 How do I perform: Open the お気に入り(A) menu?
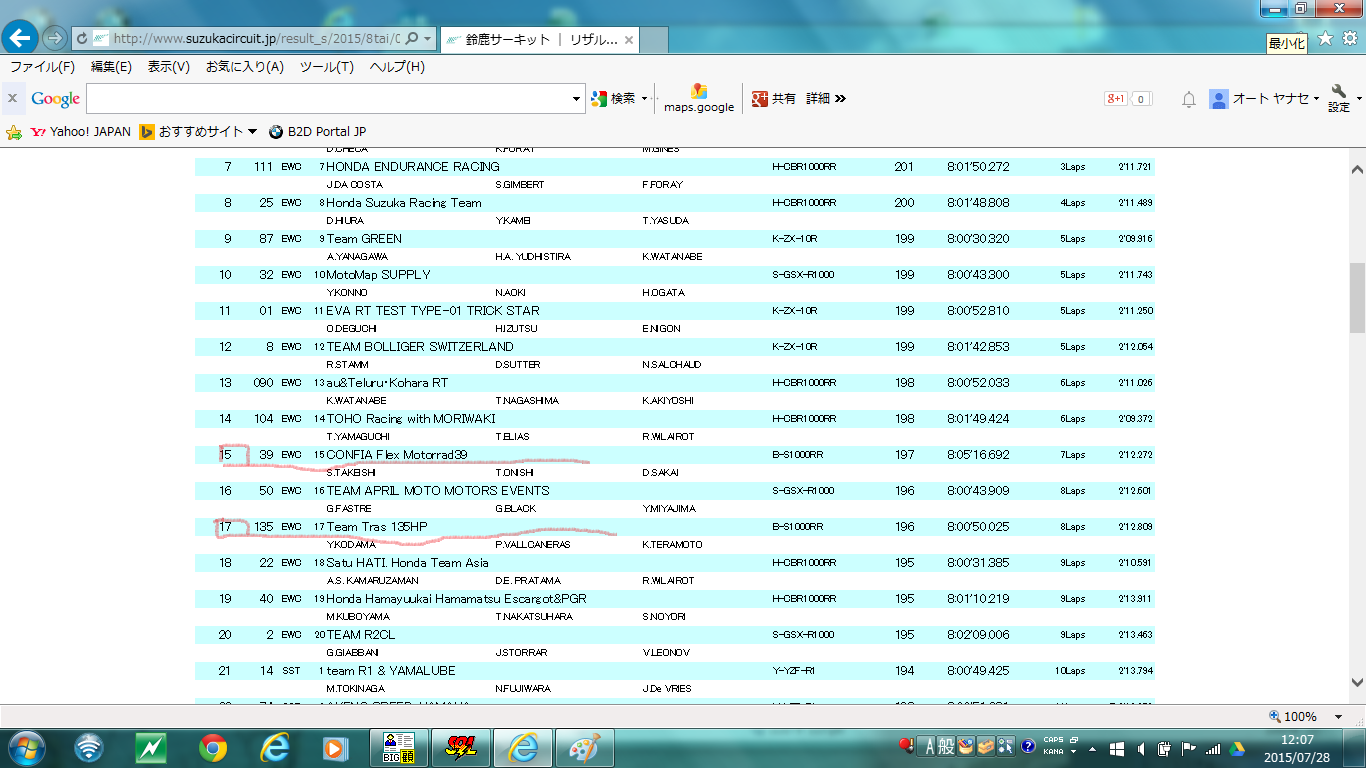pos(245,67)
